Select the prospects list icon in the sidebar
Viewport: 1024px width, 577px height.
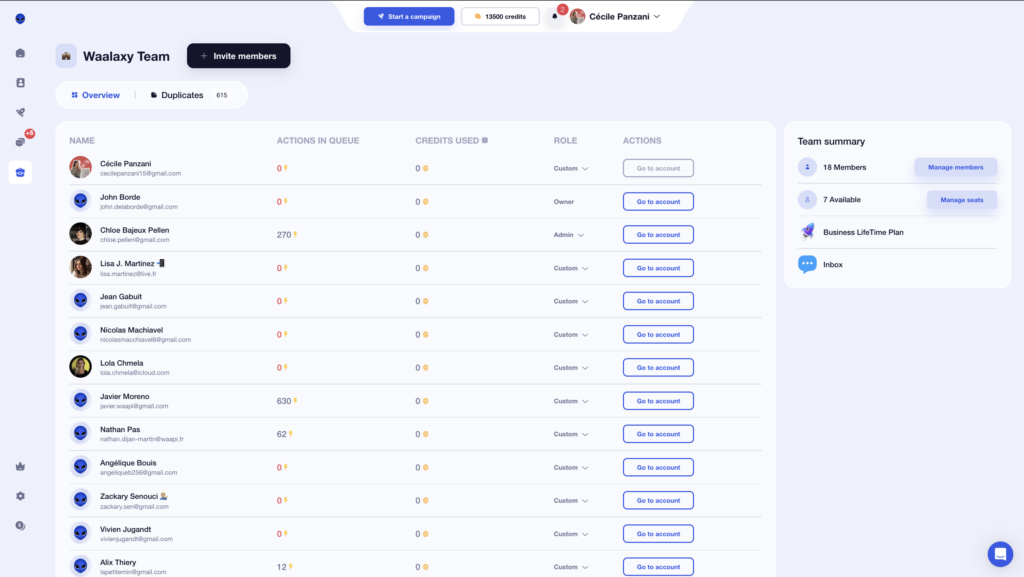point(20,84)
